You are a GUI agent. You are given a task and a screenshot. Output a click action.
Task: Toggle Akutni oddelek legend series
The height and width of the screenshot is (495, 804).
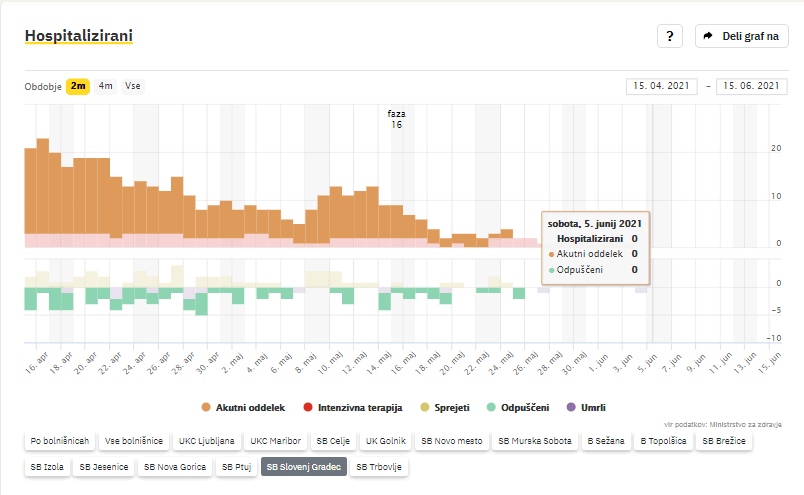[245, 407]
